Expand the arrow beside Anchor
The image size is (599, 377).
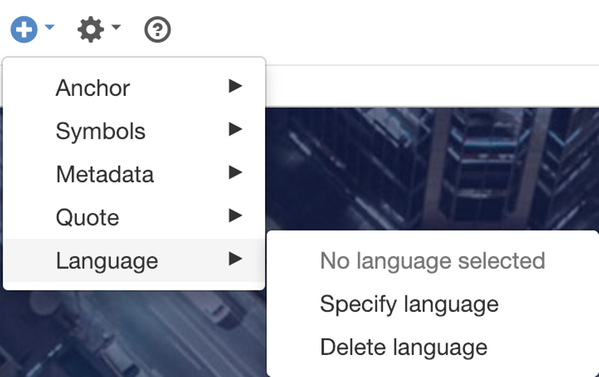[235, 86]
